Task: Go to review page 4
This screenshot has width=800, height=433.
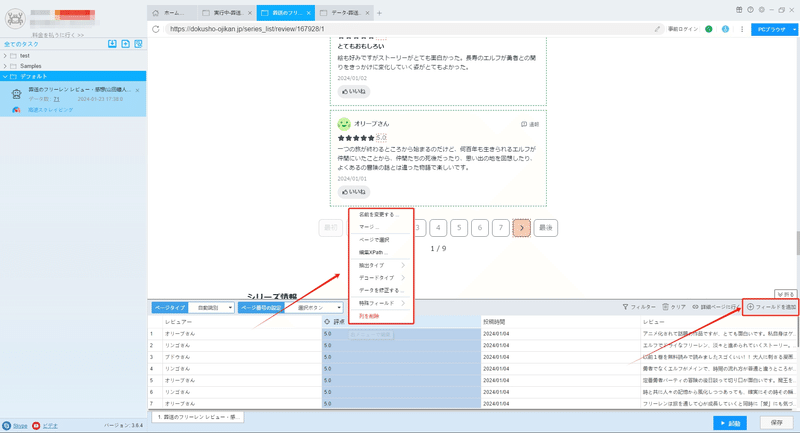Action: click(x=438, y=228)
